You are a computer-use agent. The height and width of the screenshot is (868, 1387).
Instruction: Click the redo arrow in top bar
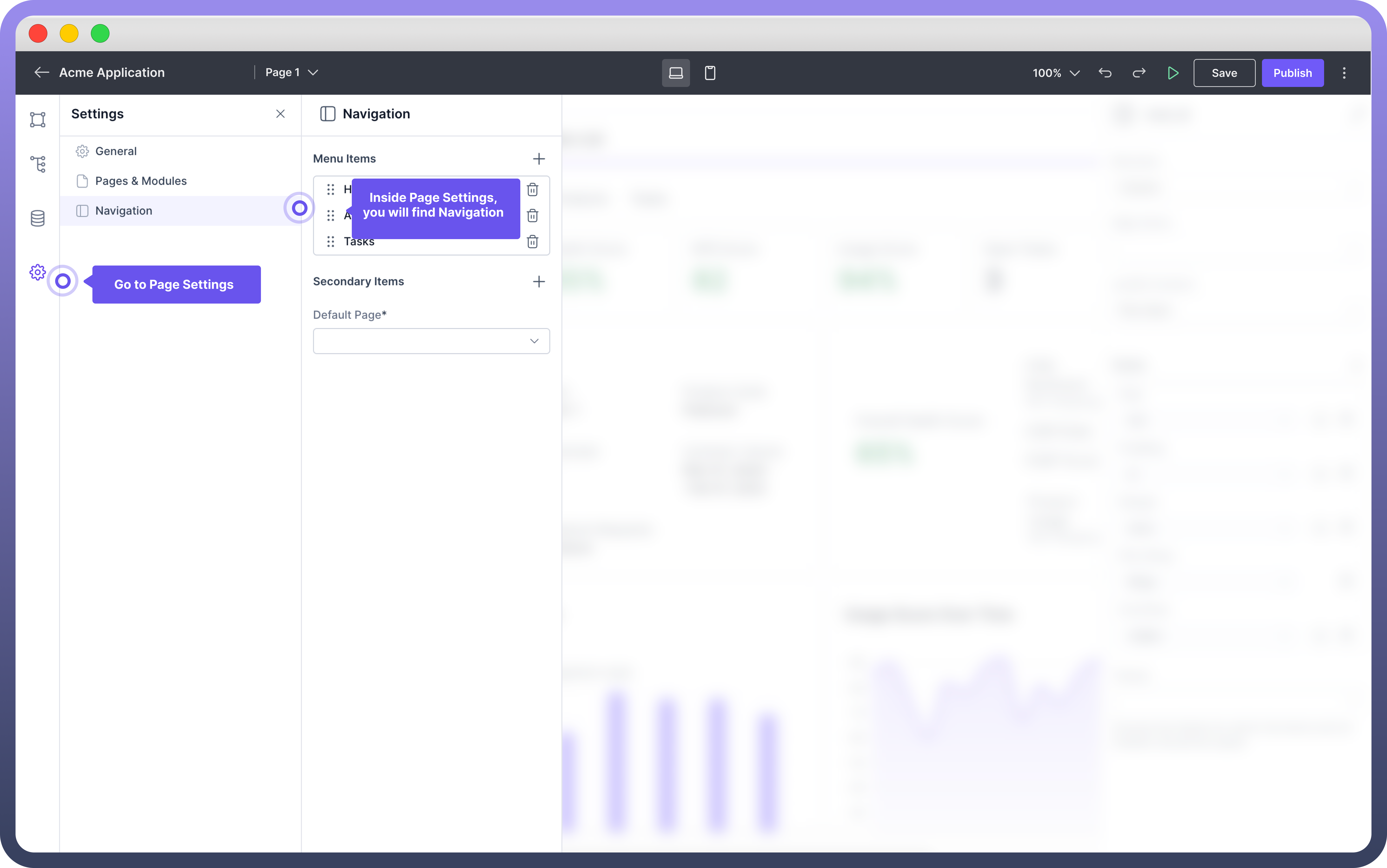[x=1139, y=73]
